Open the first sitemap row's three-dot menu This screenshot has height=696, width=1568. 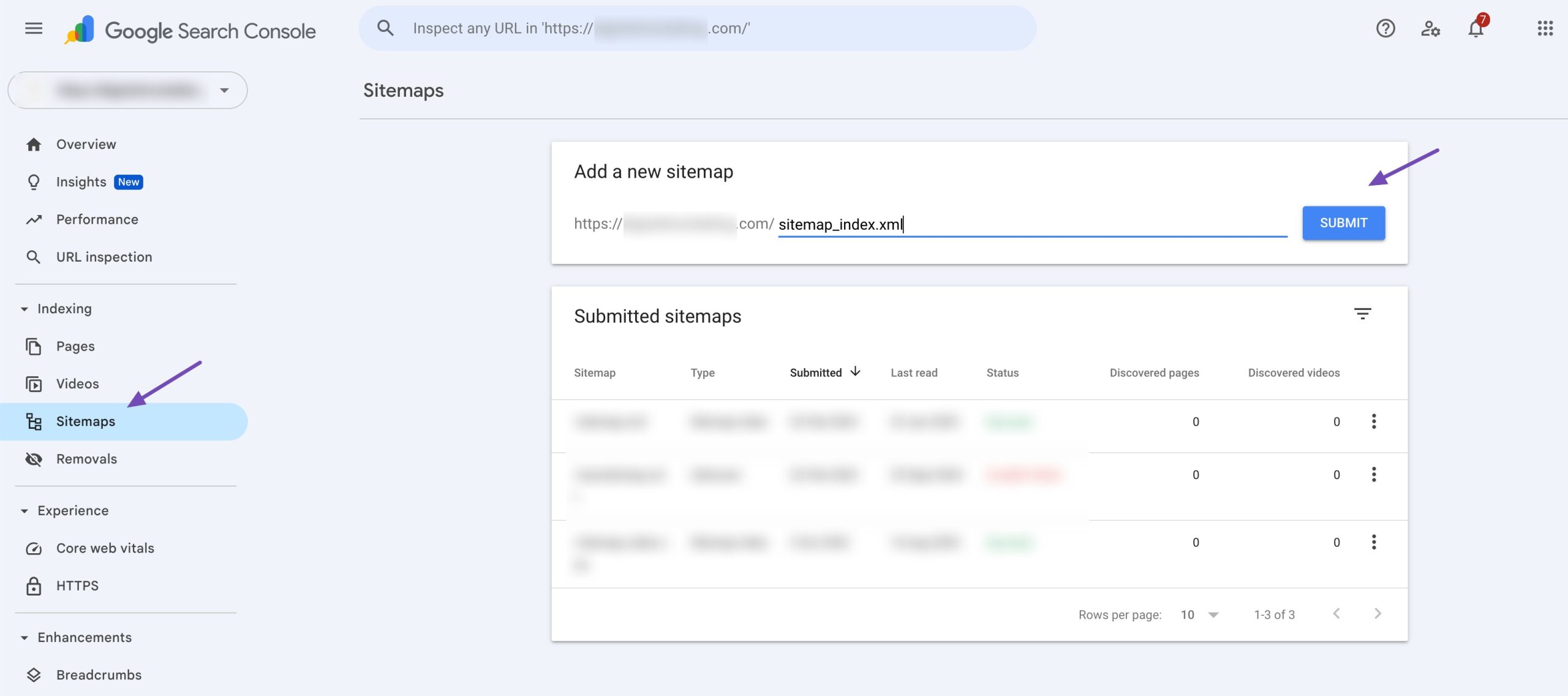point(1375,421)
